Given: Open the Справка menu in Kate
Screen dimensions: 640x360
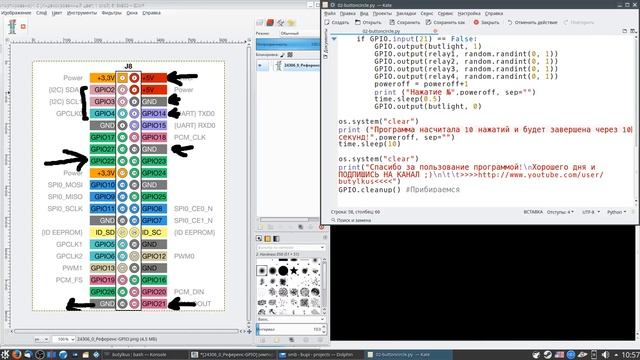Looking at the screenshot, I should coord(494,13).
